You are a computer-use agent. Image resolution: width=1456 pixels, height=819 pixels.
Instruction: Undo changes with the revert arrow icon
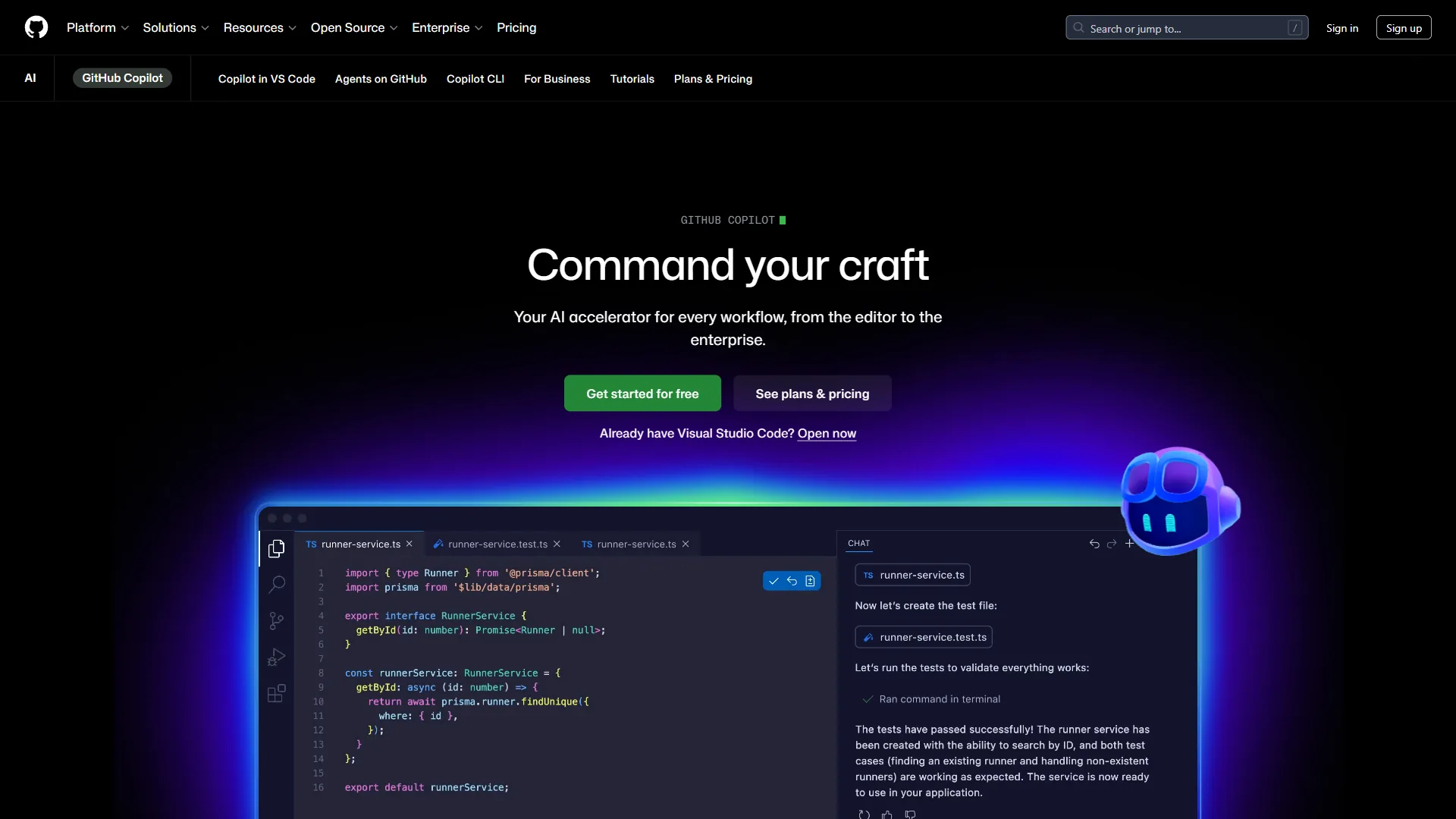[x=792, y=581]
